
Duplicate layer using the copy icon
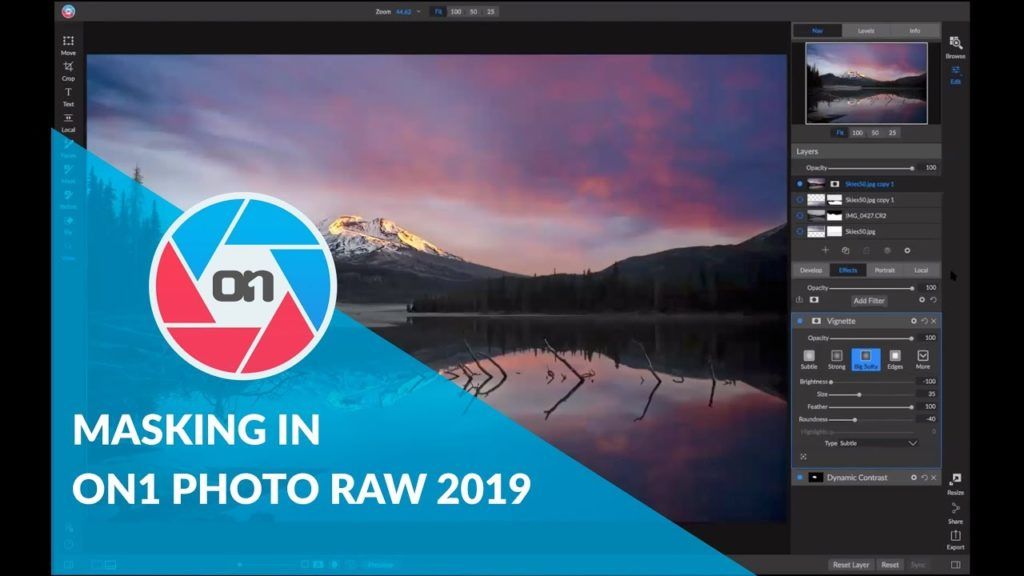point(846,250)
